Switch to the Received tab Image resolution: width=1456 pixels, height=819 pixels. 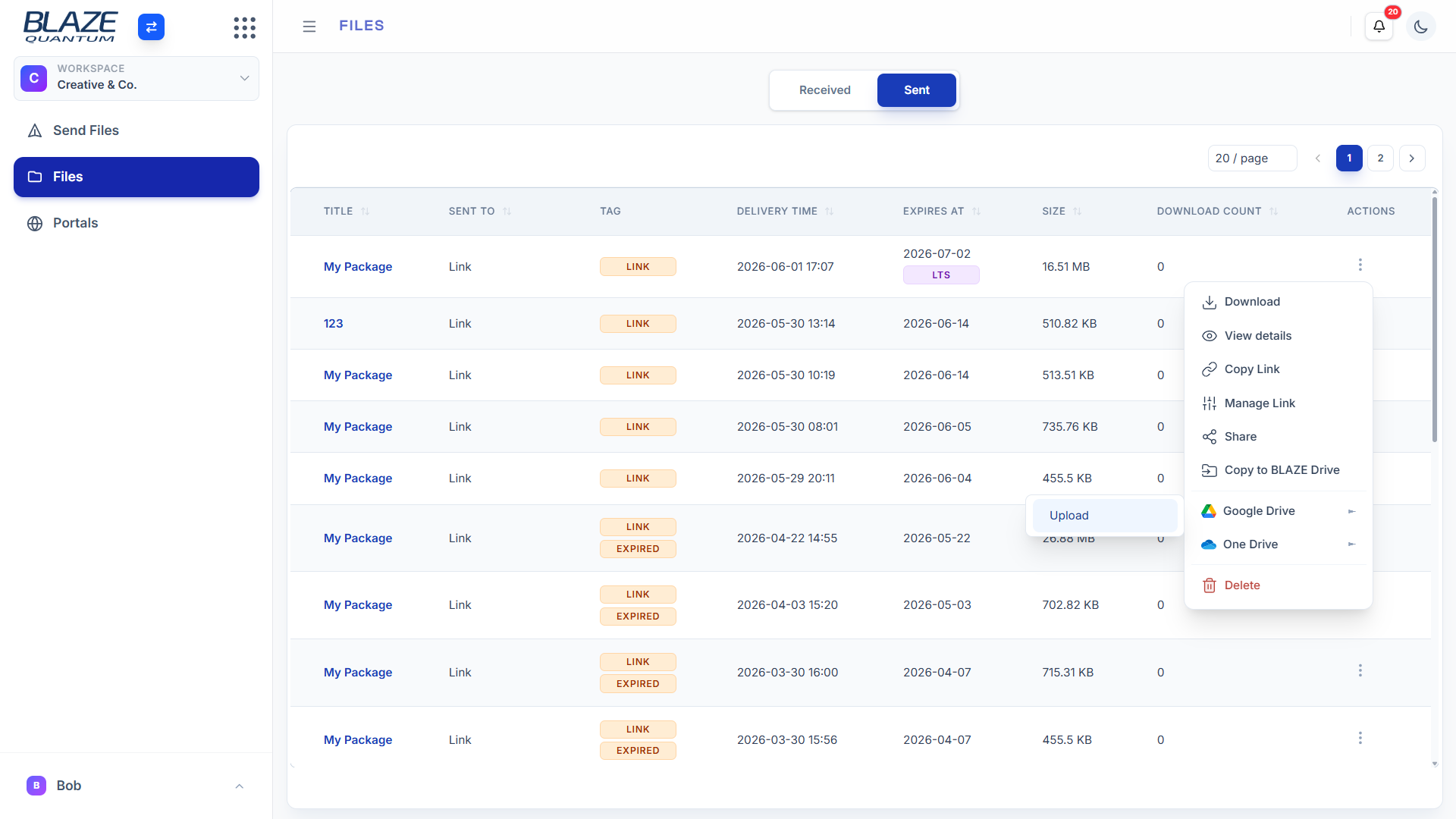point(824,90)
